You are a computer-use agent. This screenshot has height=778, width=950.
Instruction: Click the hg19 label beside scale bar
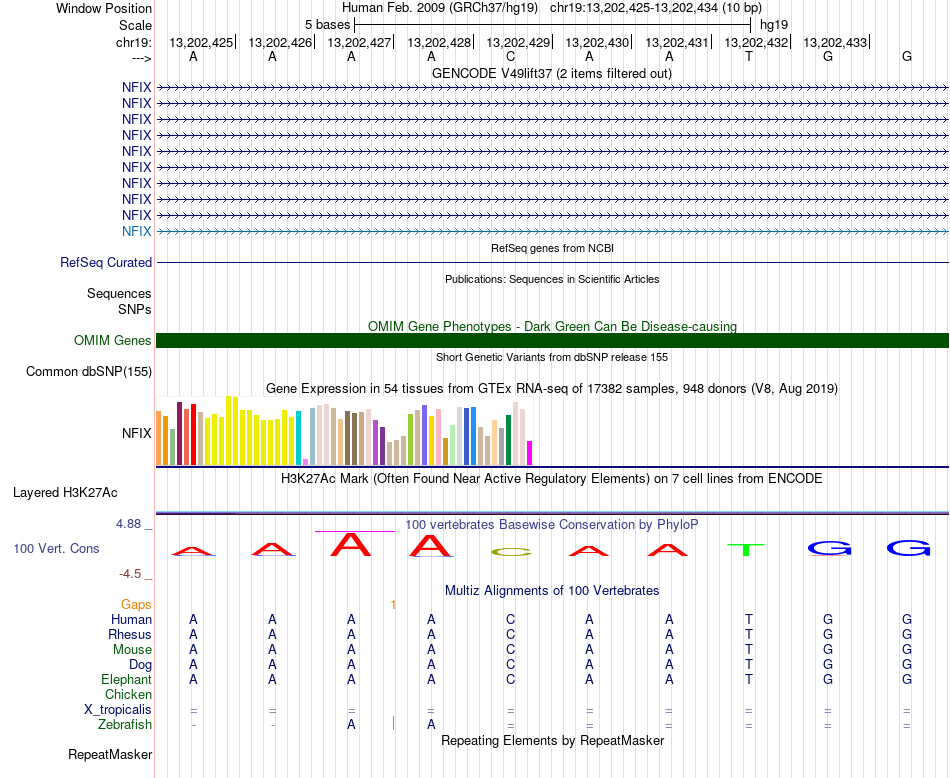[774, 25]
